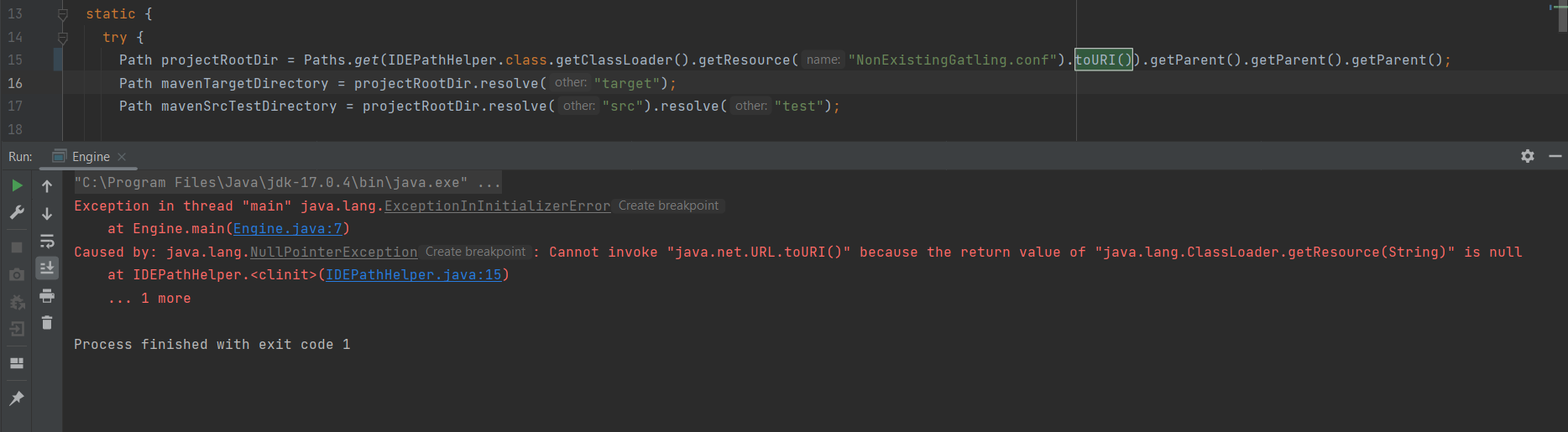The image size is (1568, 432).
Task: Click line number 15 in gutter
Action: 15,60
